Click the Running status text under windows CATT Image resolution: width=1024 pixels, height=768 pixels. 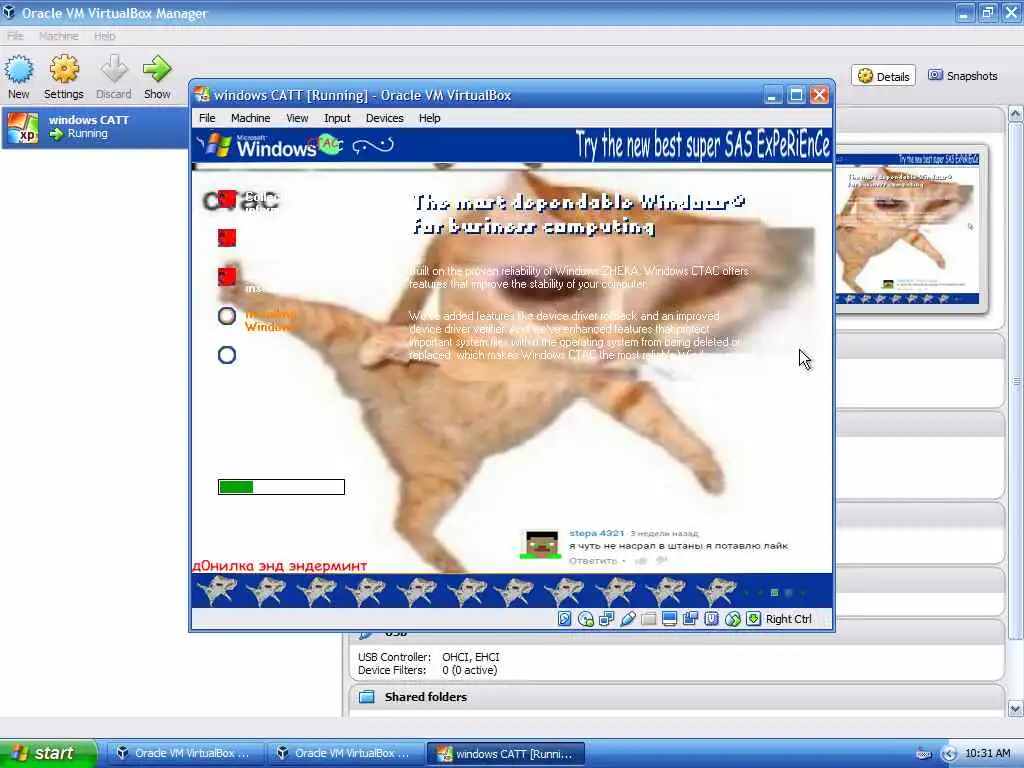point(88,133)
